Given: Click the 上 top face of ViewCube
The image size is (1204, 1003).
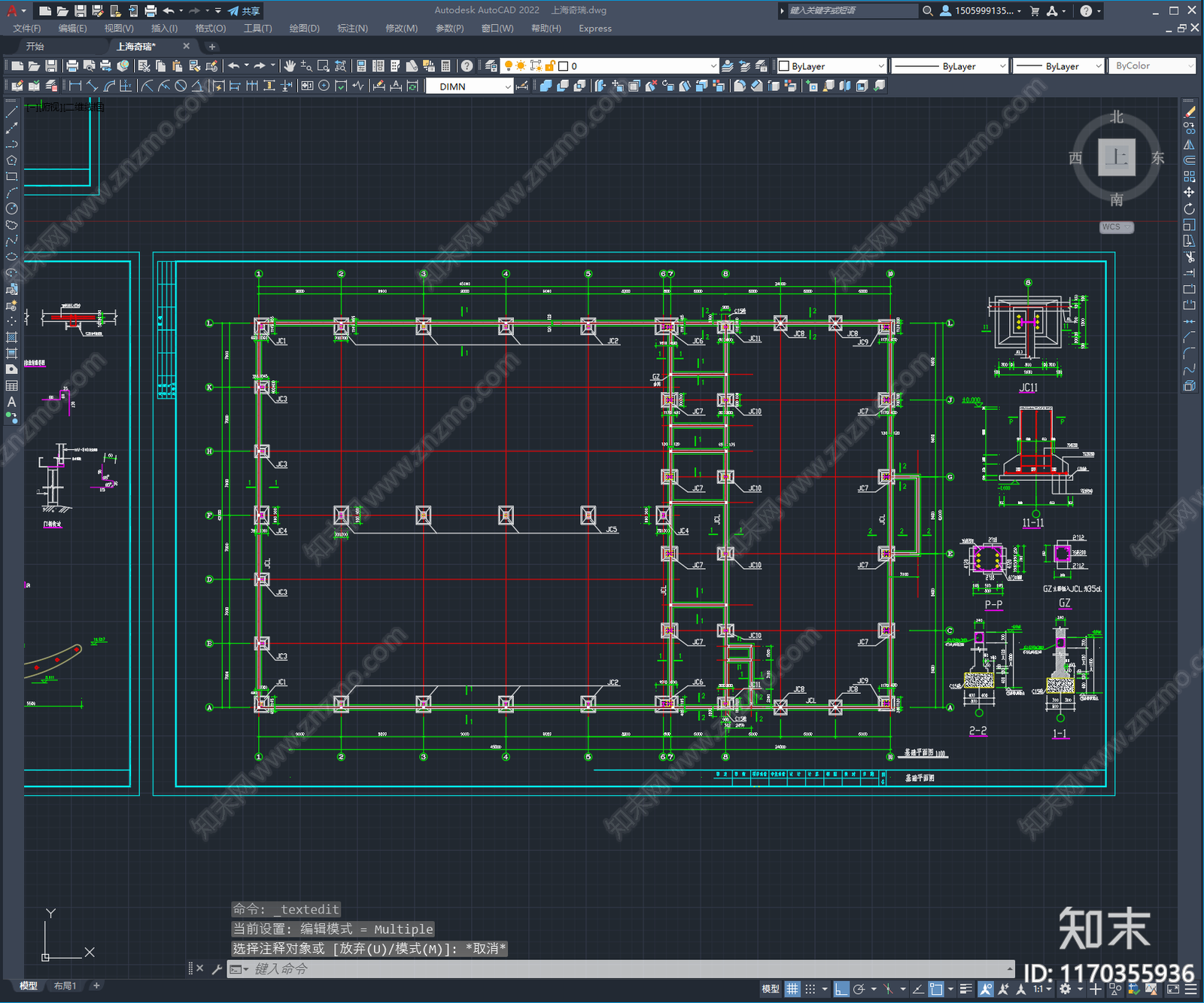Looking at the screenshot, I should click(x=1117, y=157).
